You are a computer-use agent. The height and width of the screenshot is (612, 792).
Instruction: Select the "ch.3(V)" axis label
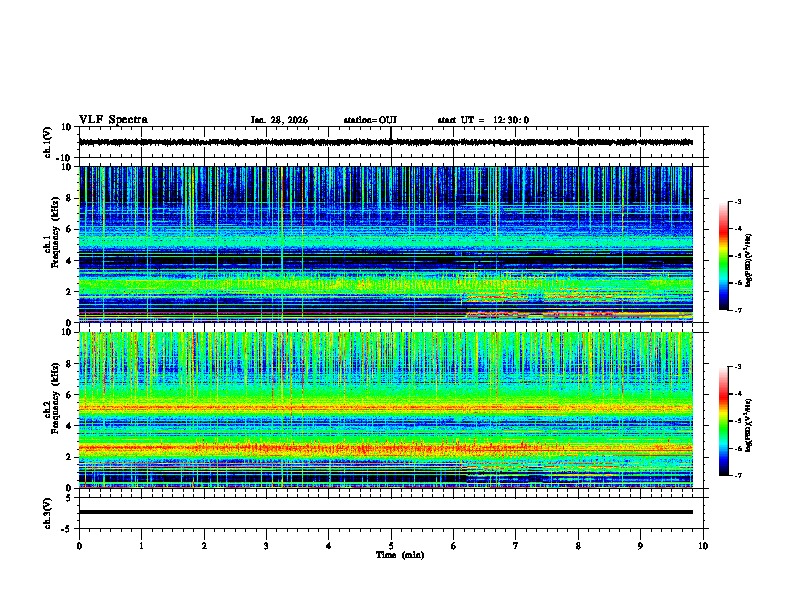coord(47,513)
